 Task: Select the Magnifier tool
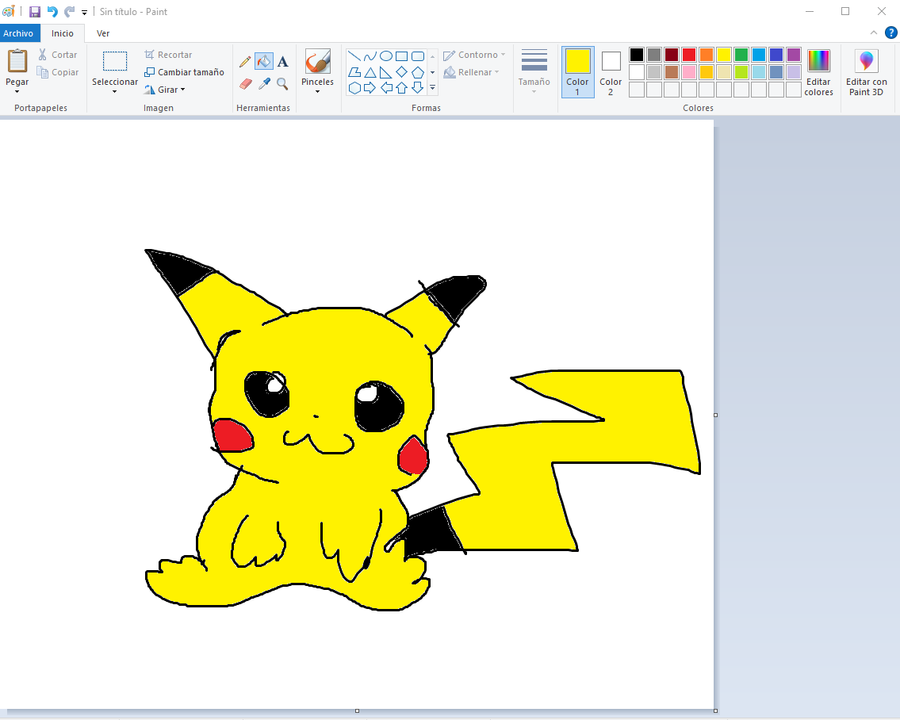click(x=282, y=84)
